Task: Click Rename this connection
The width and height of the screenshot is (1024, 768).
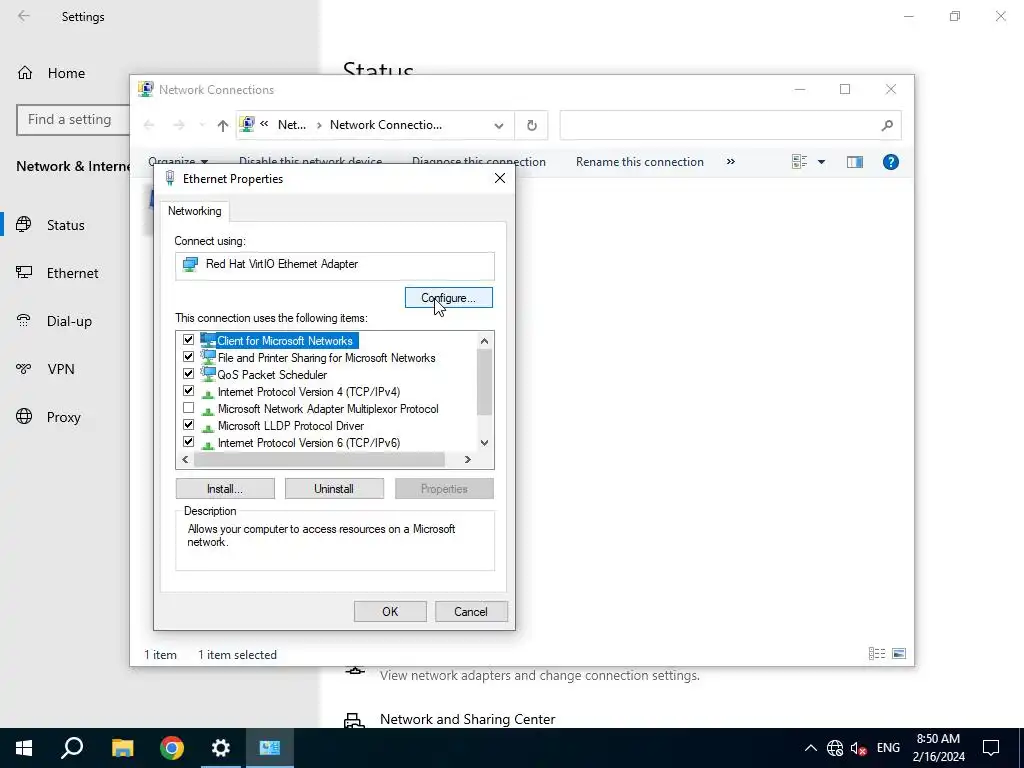Action: pyautogui.click(x=639, y=162)
